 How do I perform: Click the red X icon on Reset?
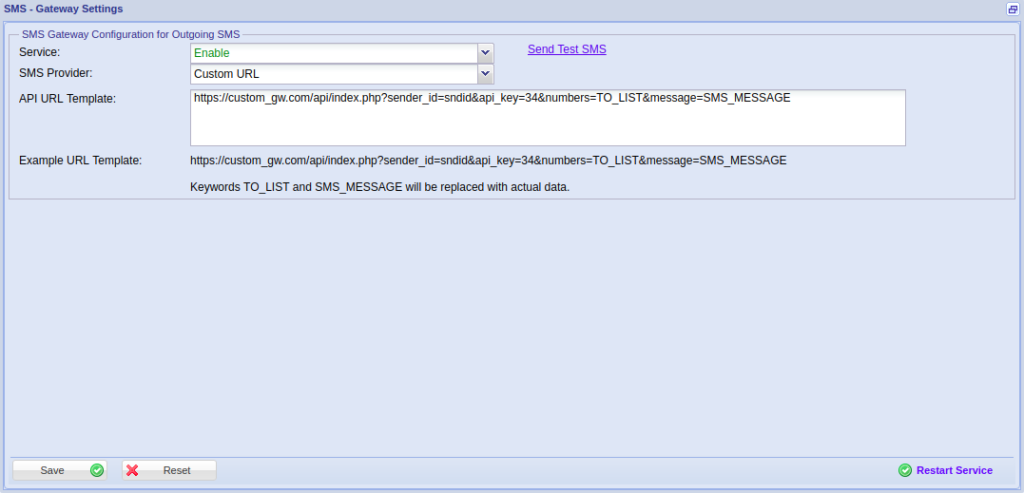click(132, 470)
